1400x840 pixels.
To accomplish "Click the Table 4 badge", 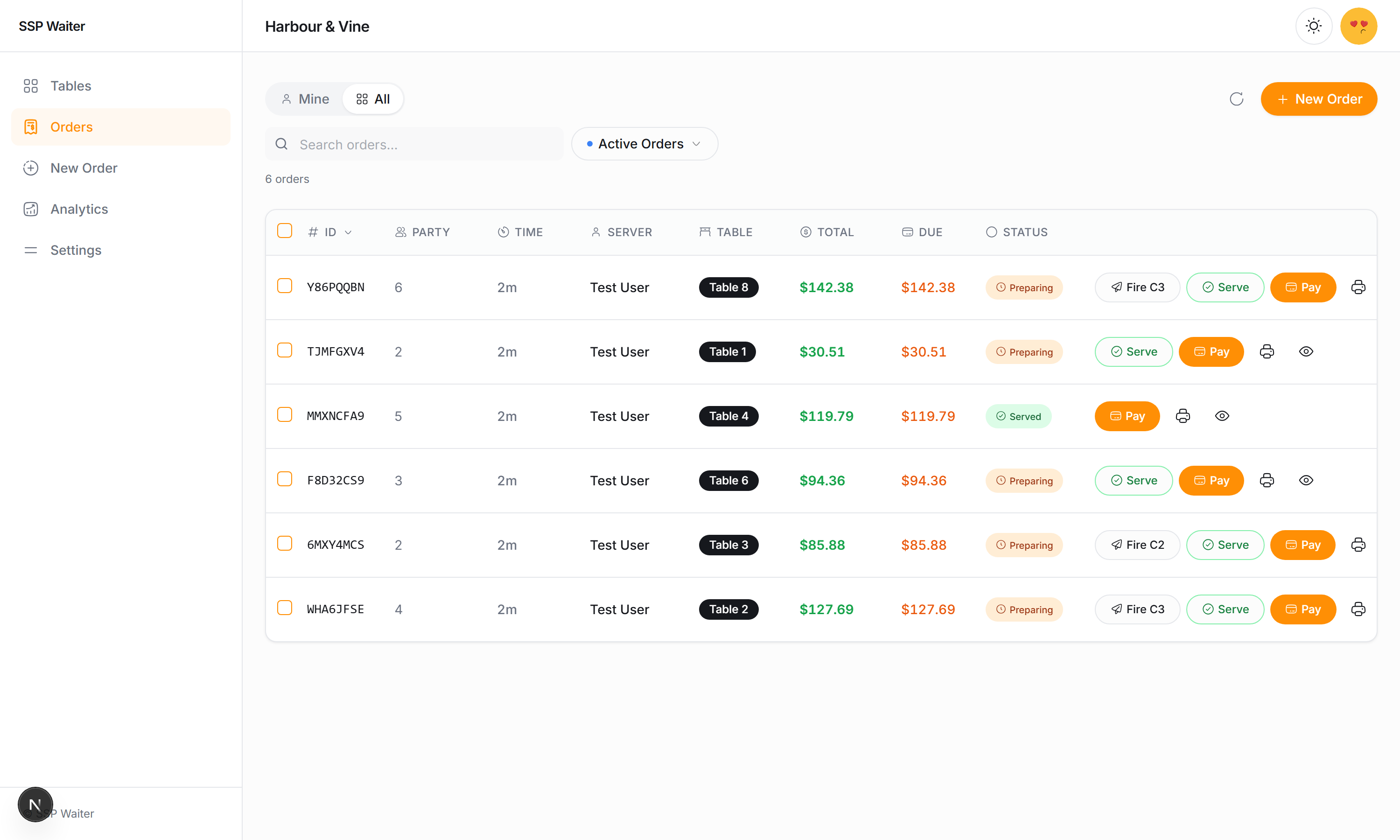I will coord(728,416).
